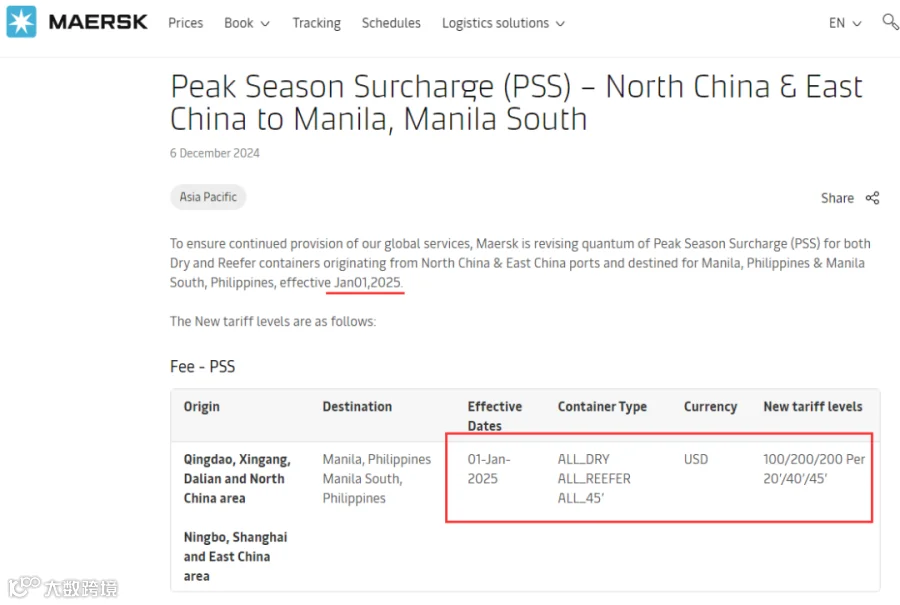
Task: Click the Book menu label
Action: point(239,23)
